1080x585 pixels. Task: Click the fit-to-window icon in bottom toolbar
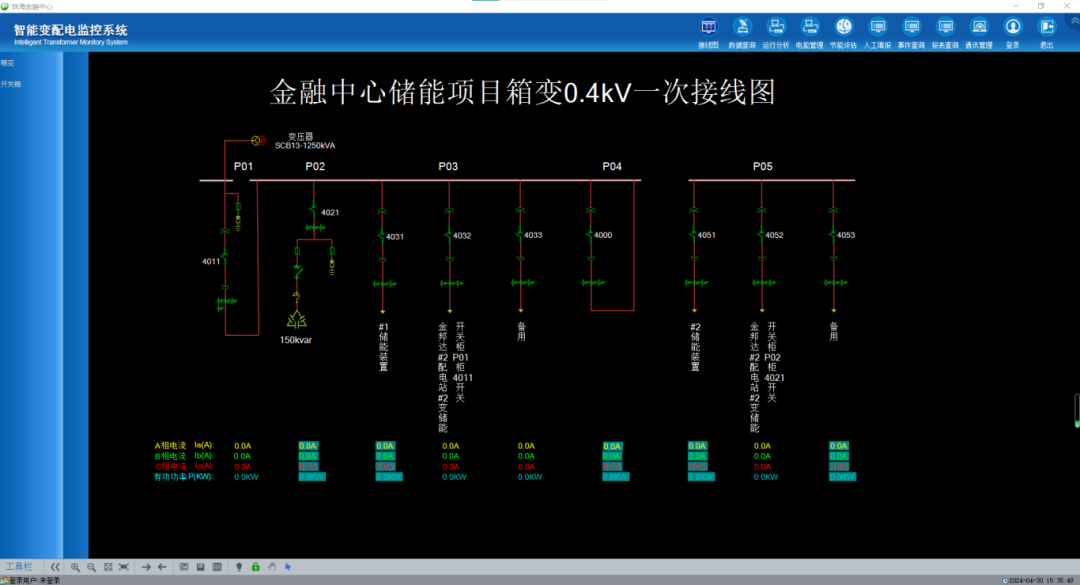tap(108, 567)
